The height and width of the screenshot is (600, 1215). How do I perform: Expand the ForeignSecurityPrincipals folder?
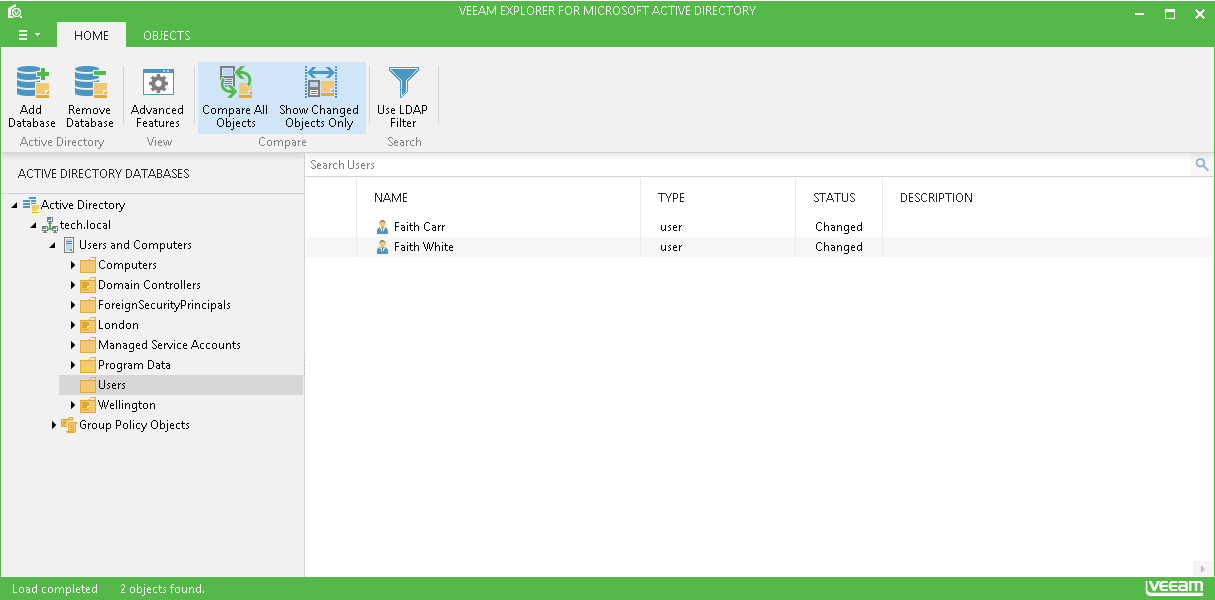72,305
